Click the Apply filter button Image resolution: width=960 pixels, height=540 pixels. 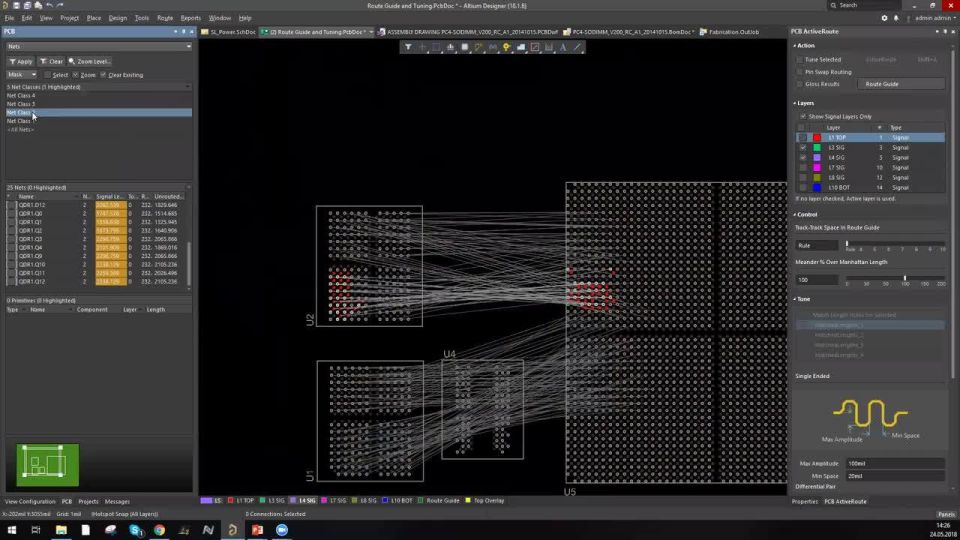click(x=21, y=62)
